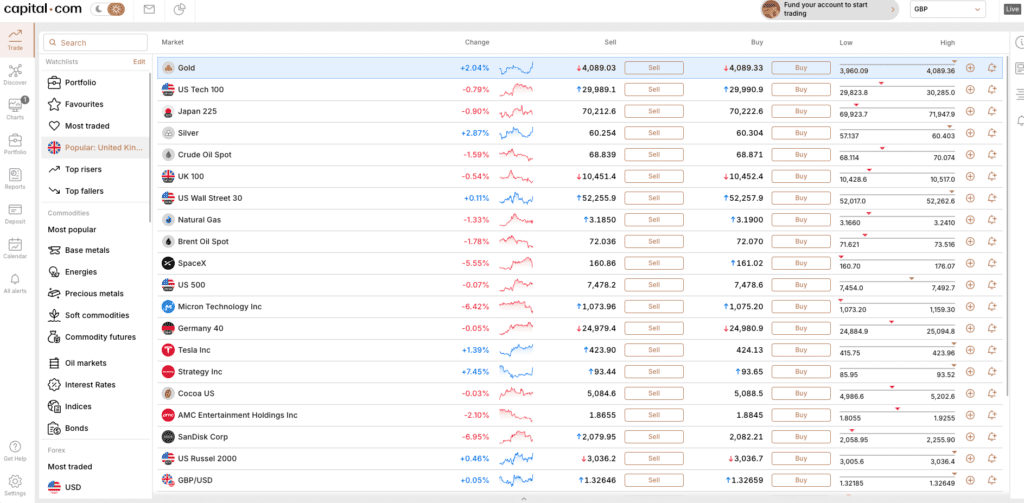Click the Low/High range bar for Cocoa US
The width and height of the screenshot is (1024, 503).
[x=897, y=392]
